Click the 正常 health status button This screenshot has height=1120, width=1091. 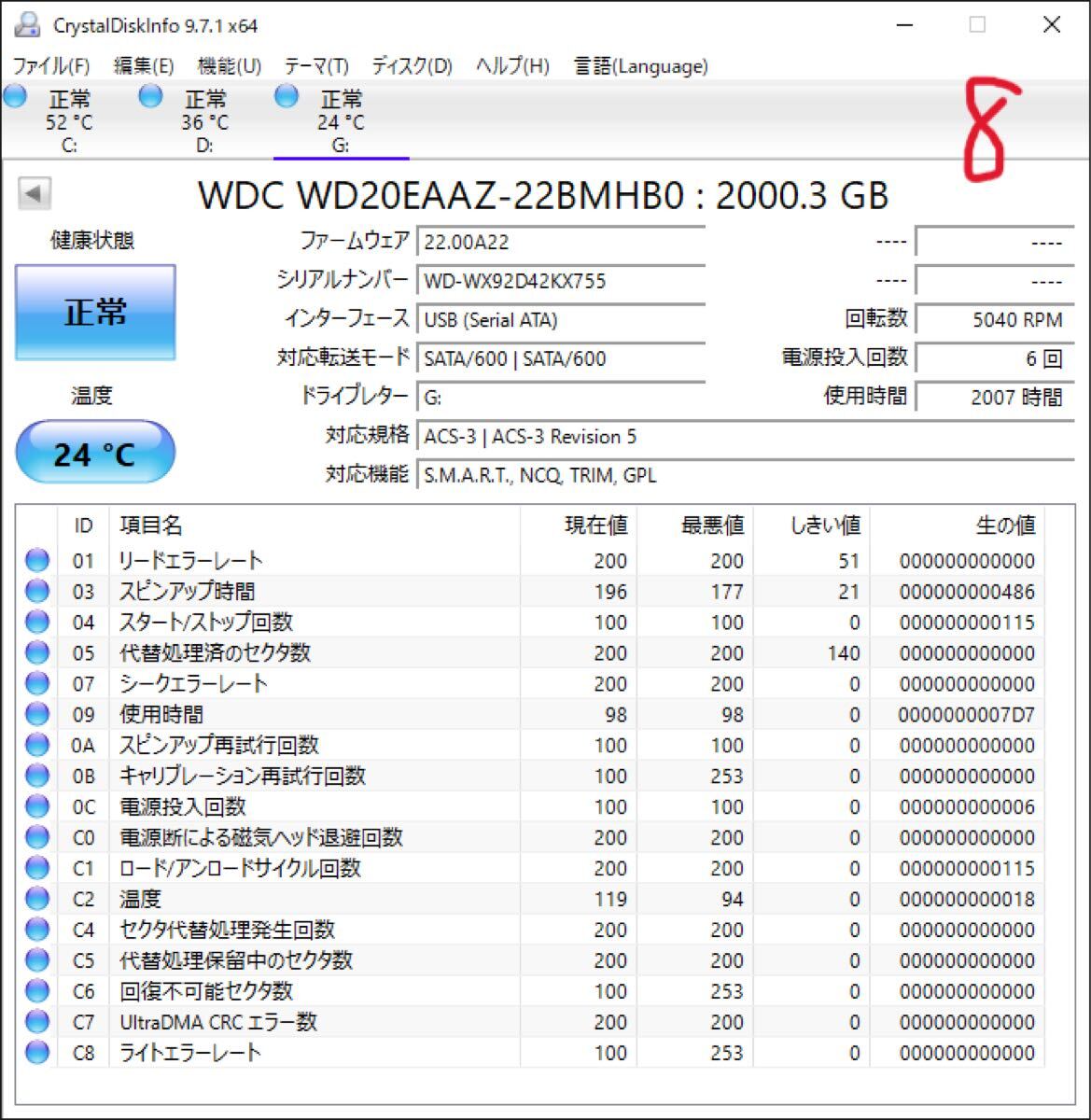[x=95, y=313]
